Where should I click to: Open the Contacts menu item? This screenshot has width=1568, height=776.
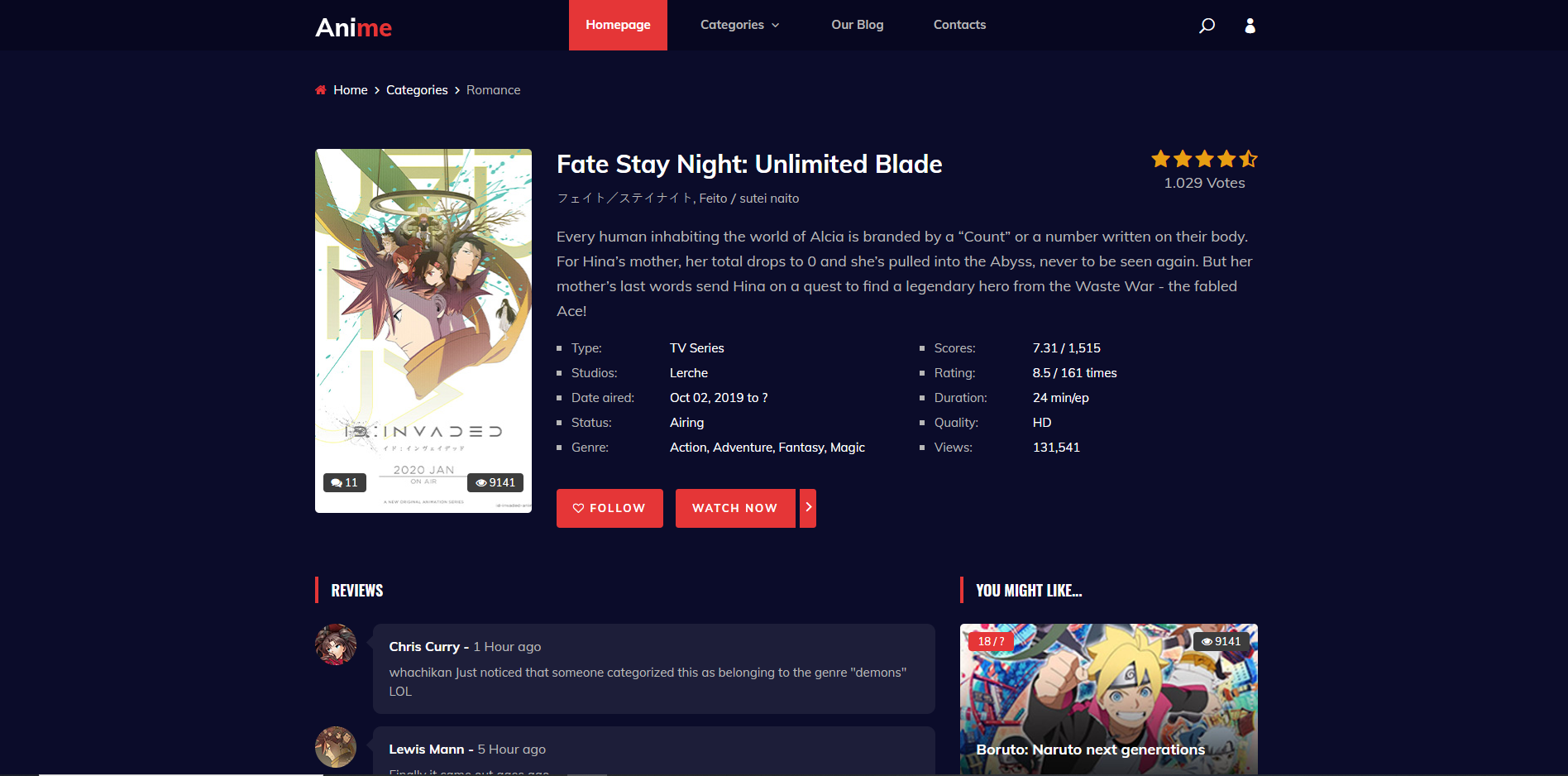(959, 25)
